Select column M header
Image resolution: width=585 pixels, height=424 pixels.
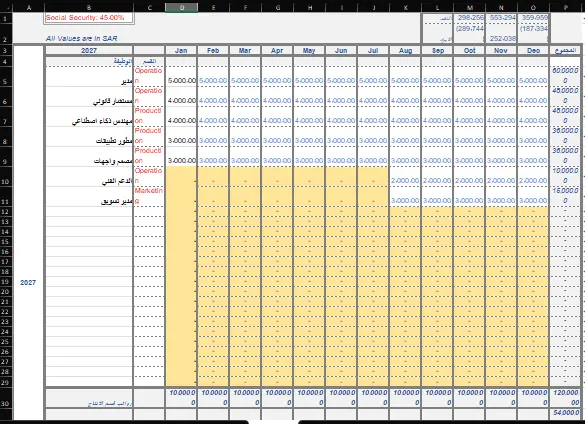(x=470, y=7)
